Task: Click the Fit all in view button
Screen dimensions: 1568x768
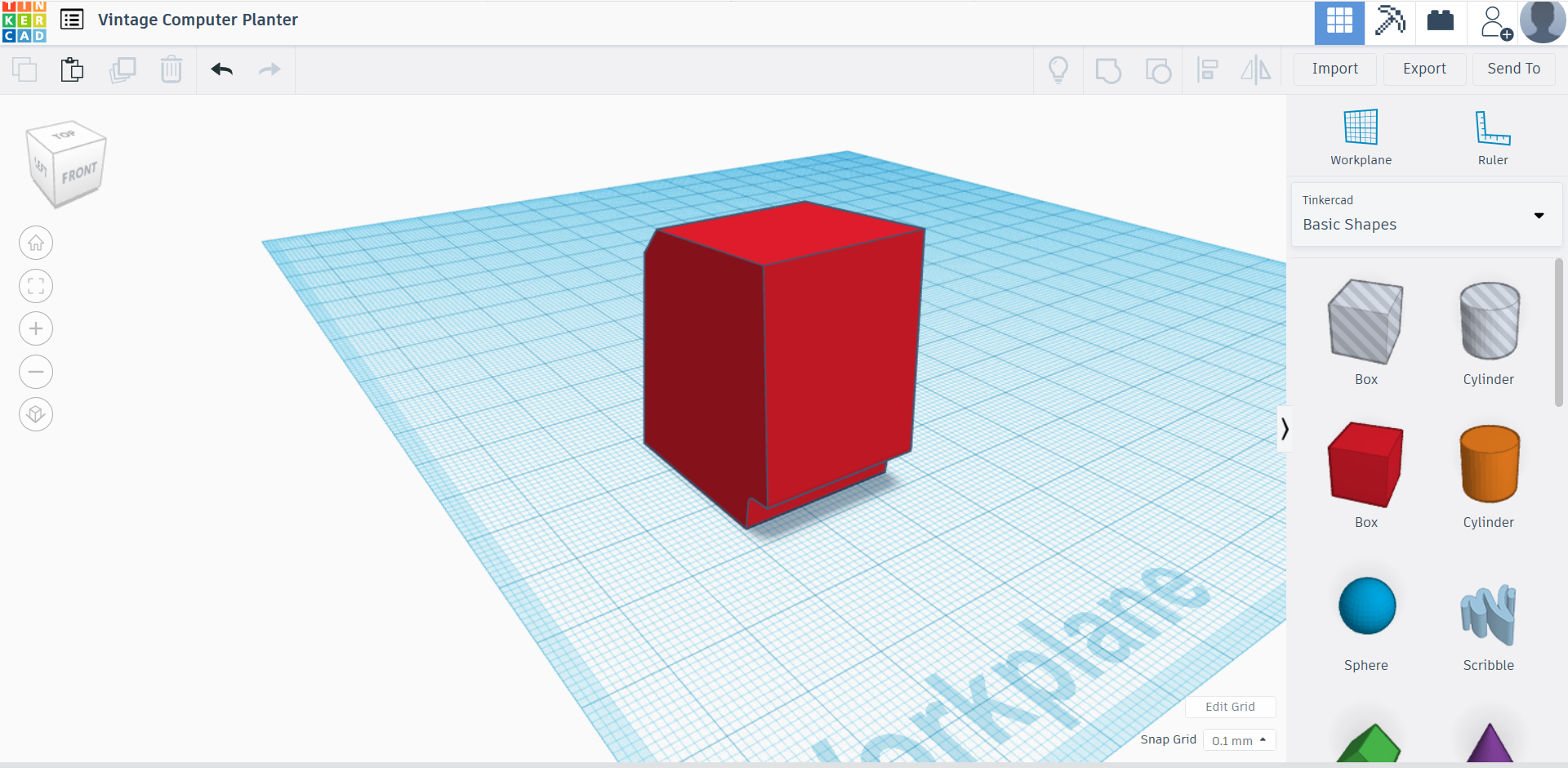Action: click(x=36, y=286)
